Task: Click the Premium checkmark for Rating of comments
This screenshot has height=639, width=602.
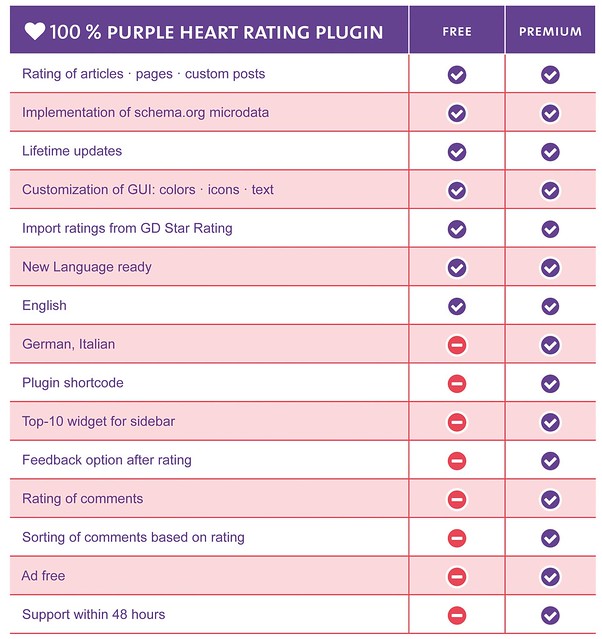Action: pyautogui.click(x=550, y=499)
